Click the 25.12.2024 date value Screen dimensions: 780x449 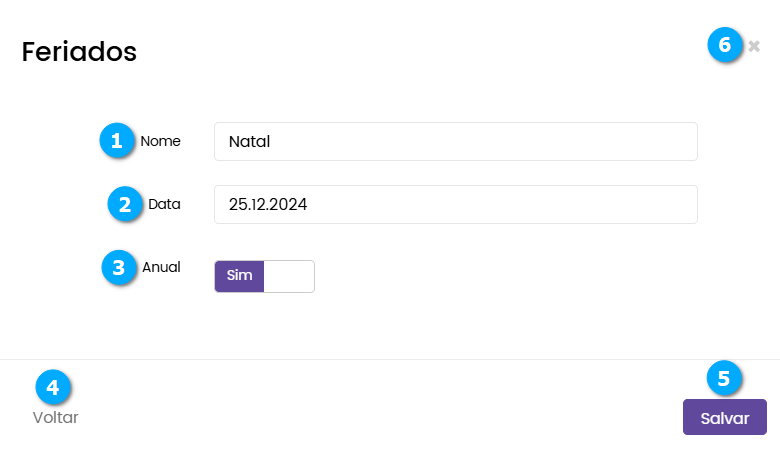268,204
